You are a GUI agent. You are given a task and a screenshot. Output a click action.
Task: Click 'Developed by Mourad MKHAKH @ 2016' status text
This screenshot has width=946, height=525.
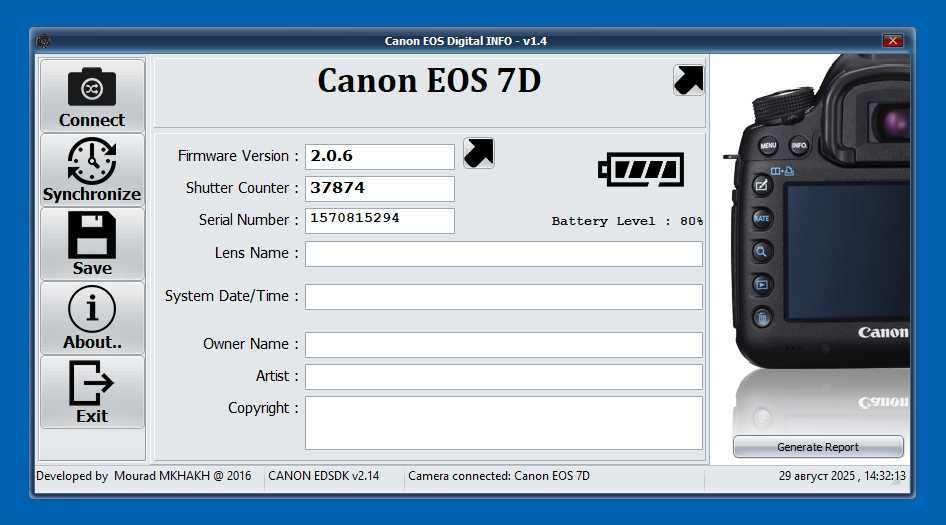pyautogui.click(x=144, y=476)
